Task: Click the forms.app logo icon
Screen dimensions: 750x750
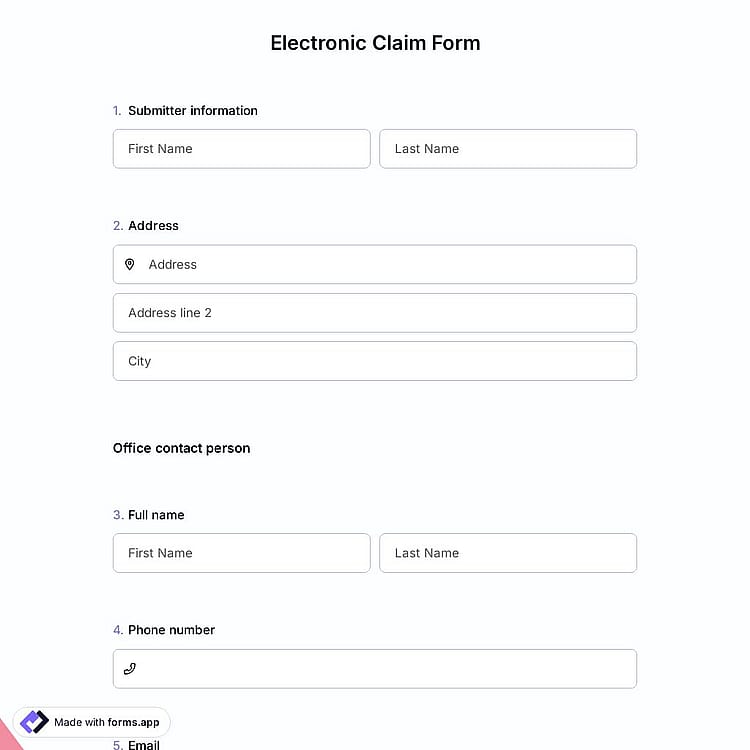Action: tap(34, 722)
